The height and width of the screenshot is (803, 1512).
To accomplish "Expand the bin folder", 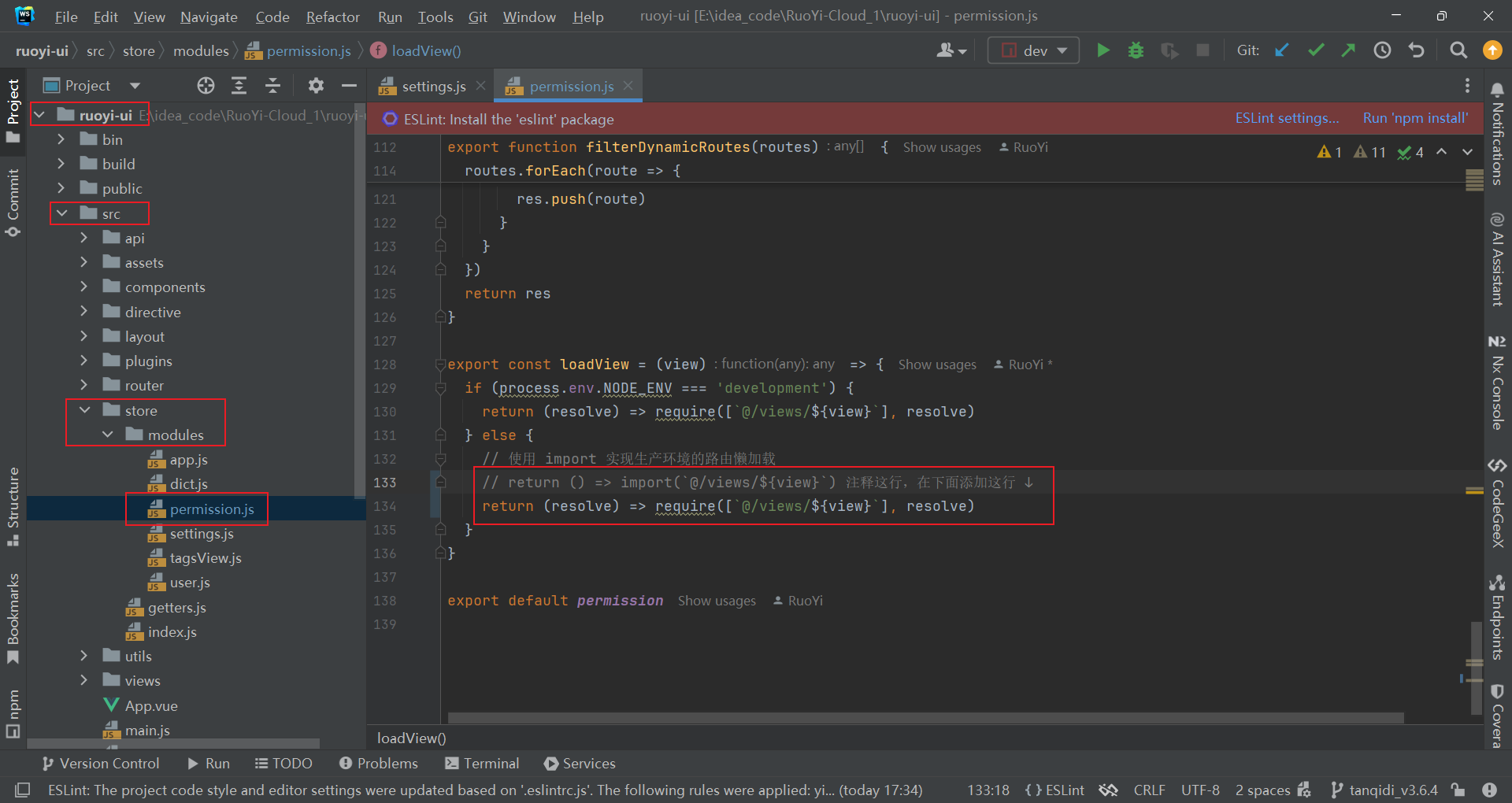I will click(61, 139).
